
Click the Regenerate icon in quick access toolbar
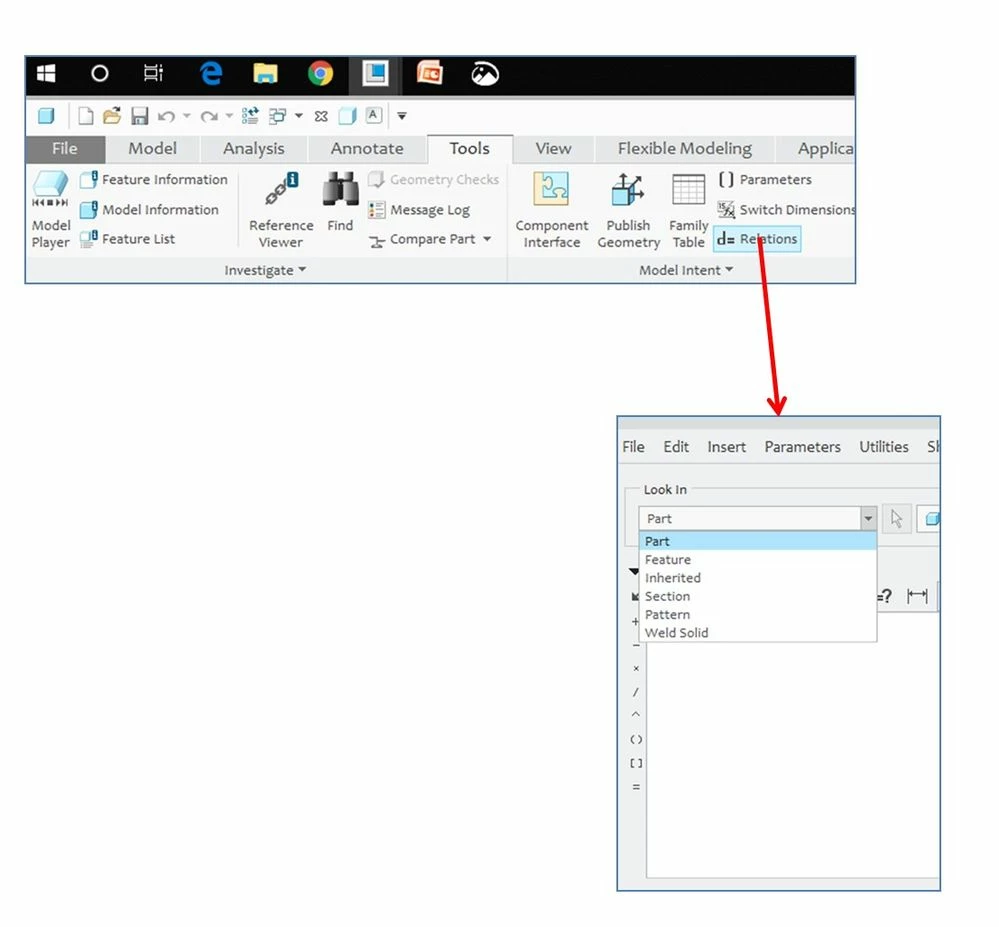[x=250, y=116]
